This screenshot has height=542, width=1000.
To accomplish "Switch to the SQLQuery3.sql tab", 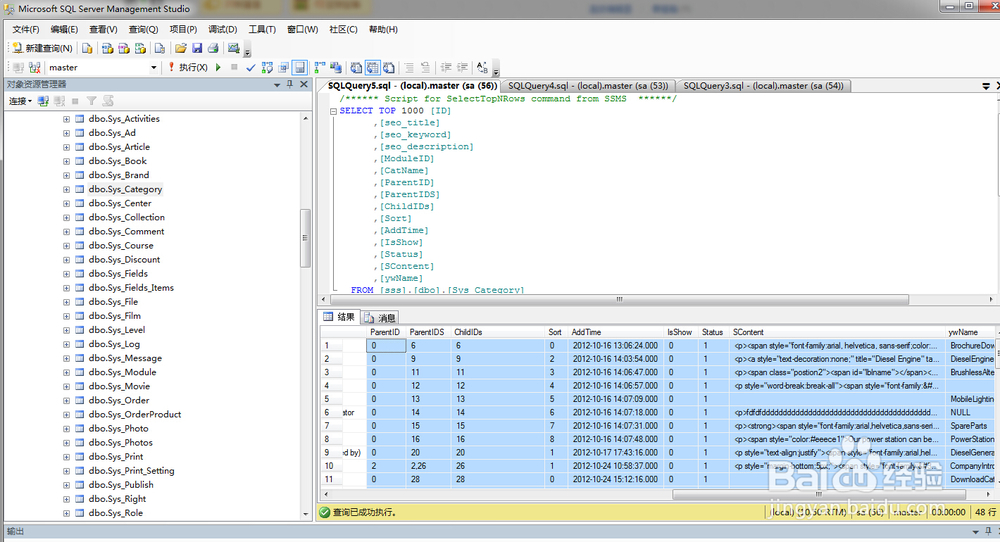I will coord(763,85).
